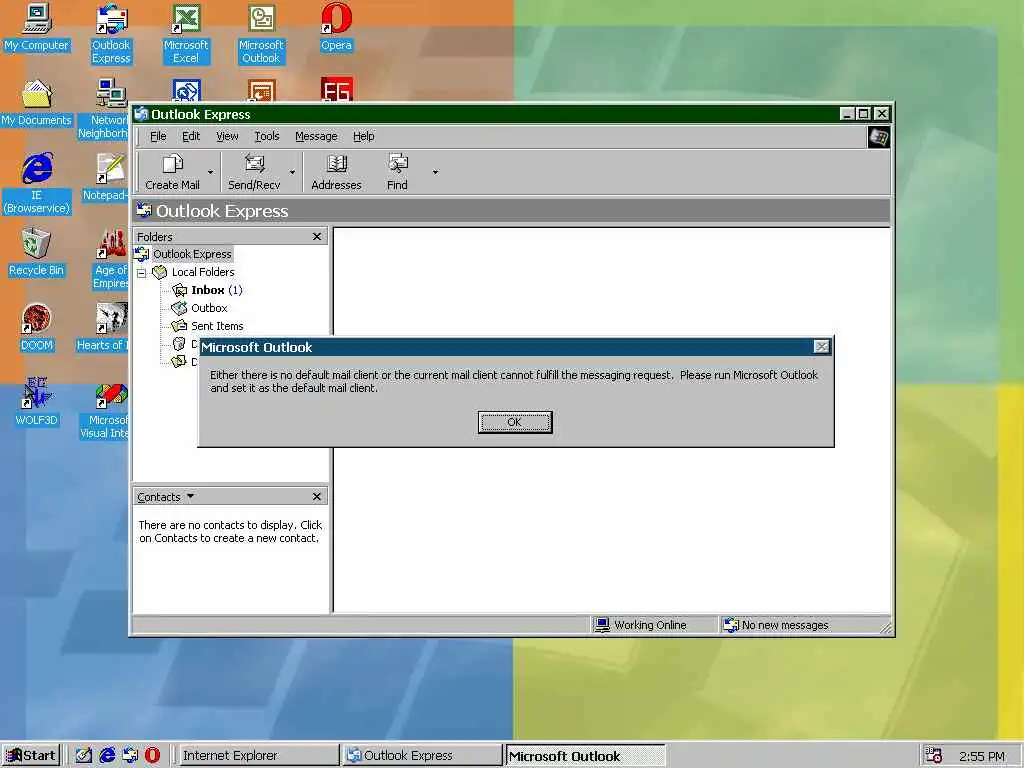This screenshot has width=1024, height=768.
Task: Open IE (Browservice) desktop icon
Action: pos(36,184)
